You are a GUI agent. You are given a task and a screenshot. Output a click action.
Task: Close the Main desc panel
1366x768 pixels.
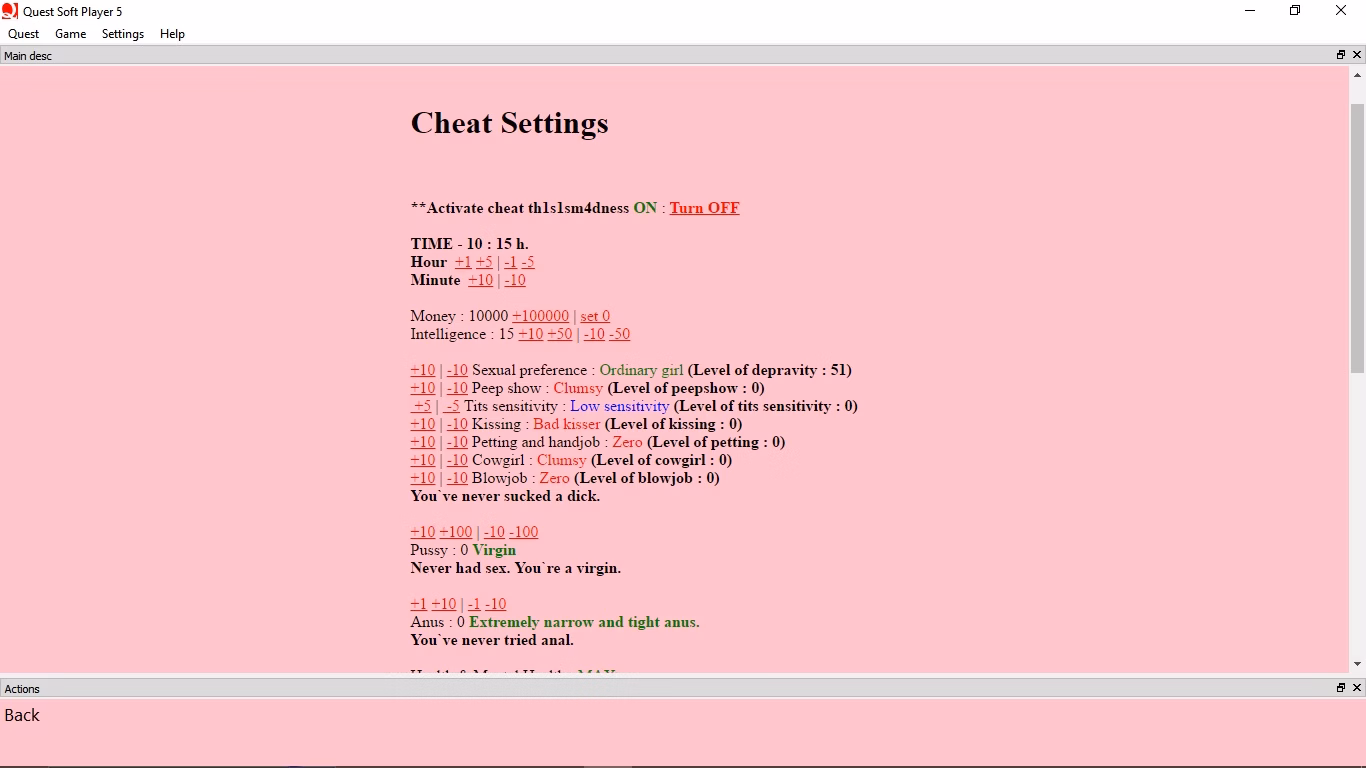[1357, 55]
